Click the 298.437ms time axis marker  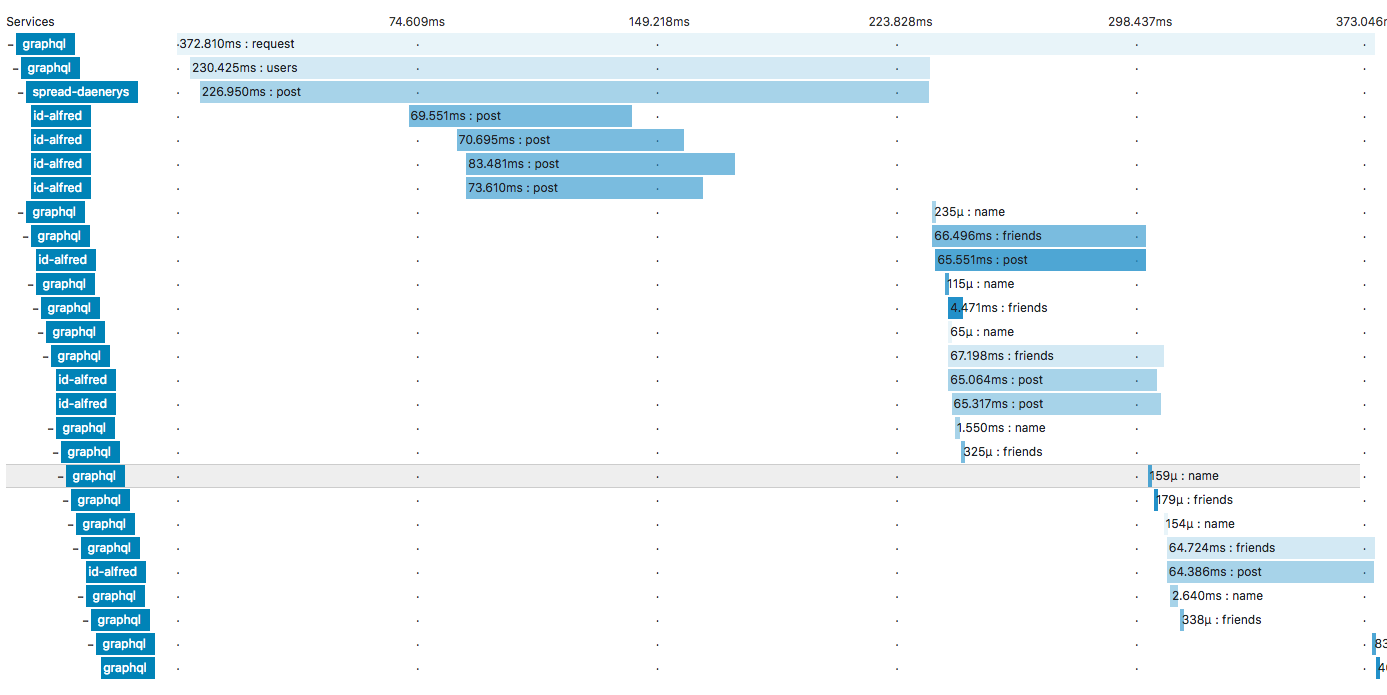tap(1140, 21)
